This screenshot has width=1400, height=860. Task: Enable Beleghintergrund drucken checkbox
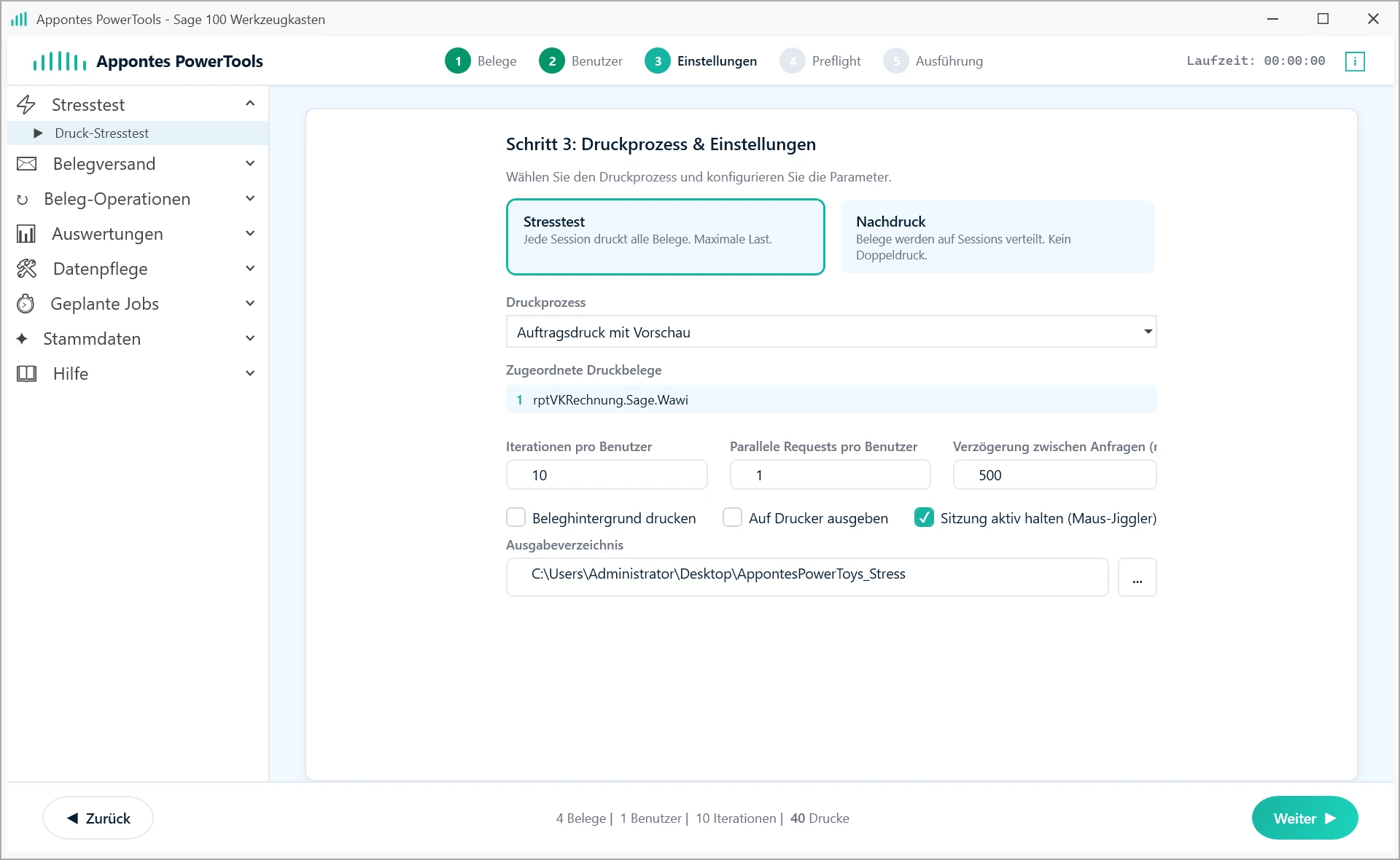tap(516, 517)
